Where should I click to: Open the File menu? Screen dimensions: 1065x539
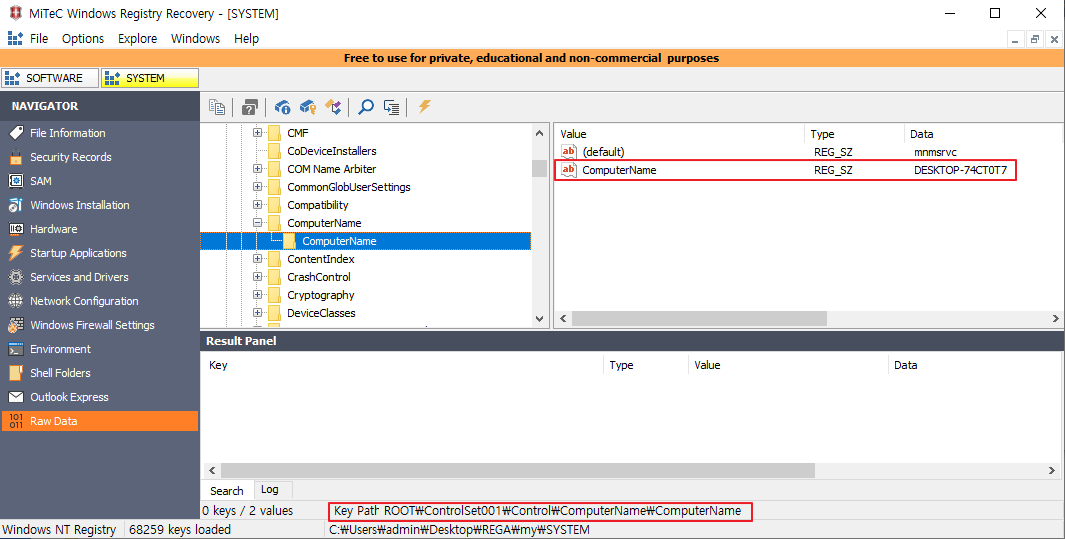point(39,39)
